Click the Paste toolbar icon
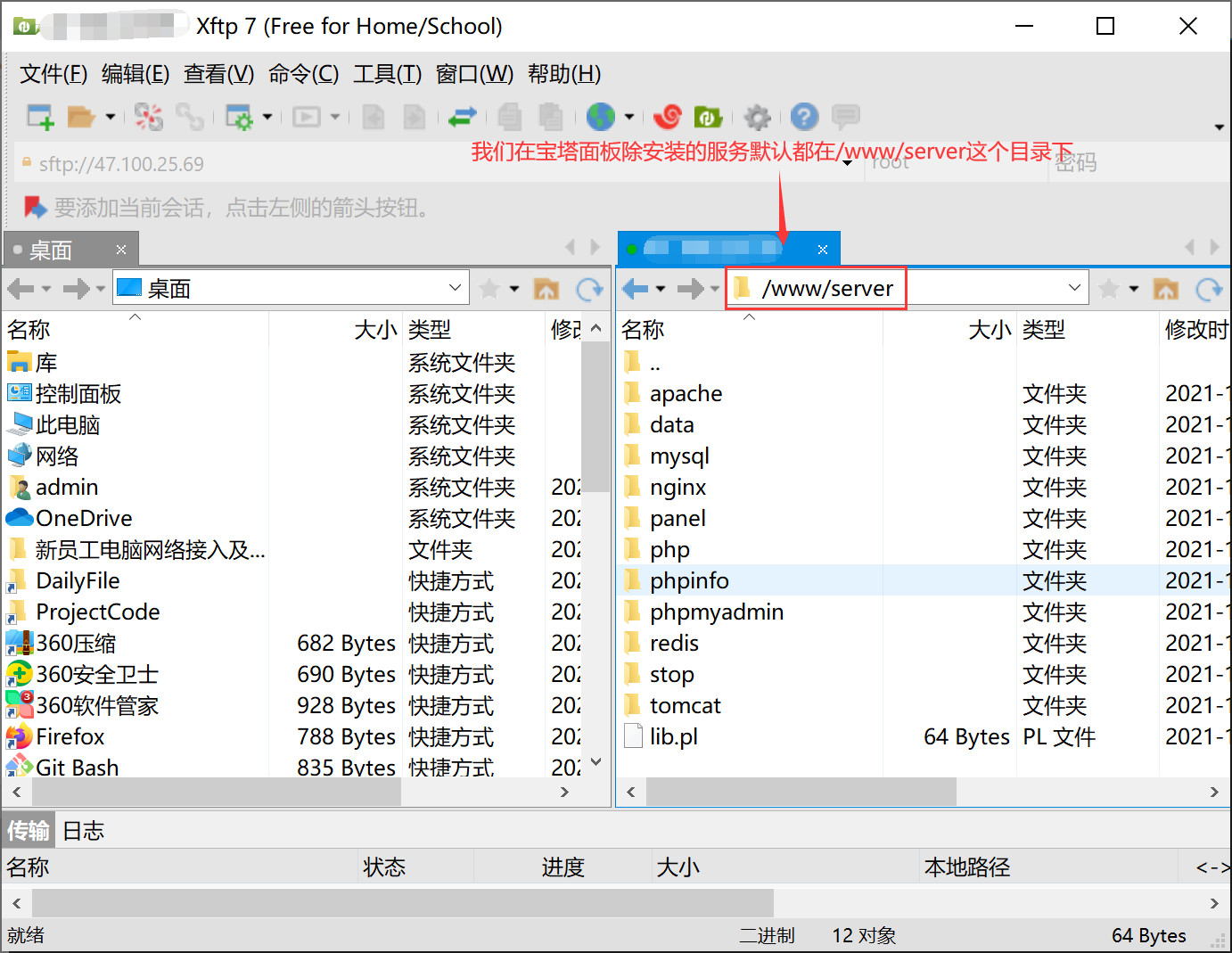The width and height of the screenshot is (1232, 953). point(551,117)
